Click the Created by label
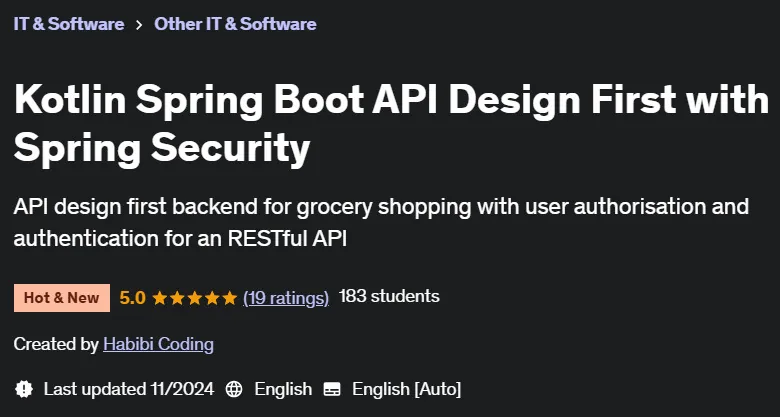 point(56,344)
